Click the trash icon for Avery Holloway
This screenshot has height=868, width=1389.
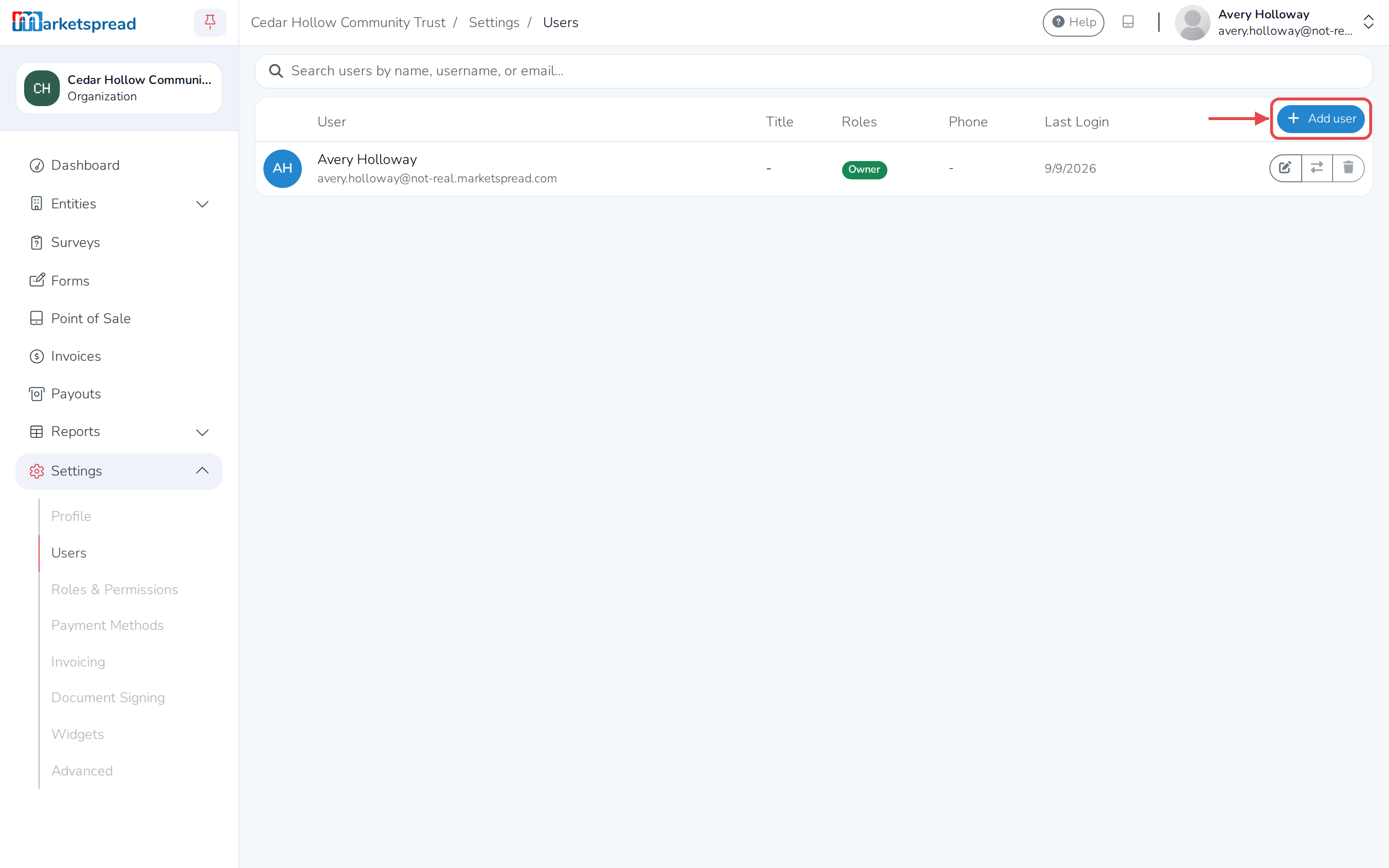(x=1348, y=168)
